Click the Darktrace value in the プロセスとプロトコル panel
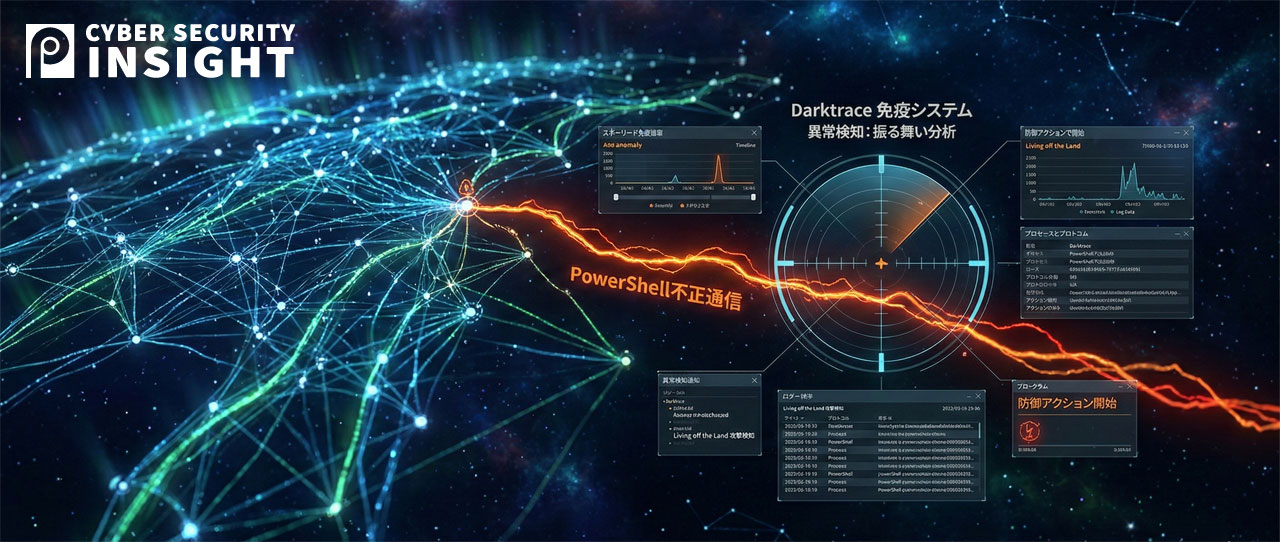The height and width of the screenshot is (542, 1280). click(1080, 244)
